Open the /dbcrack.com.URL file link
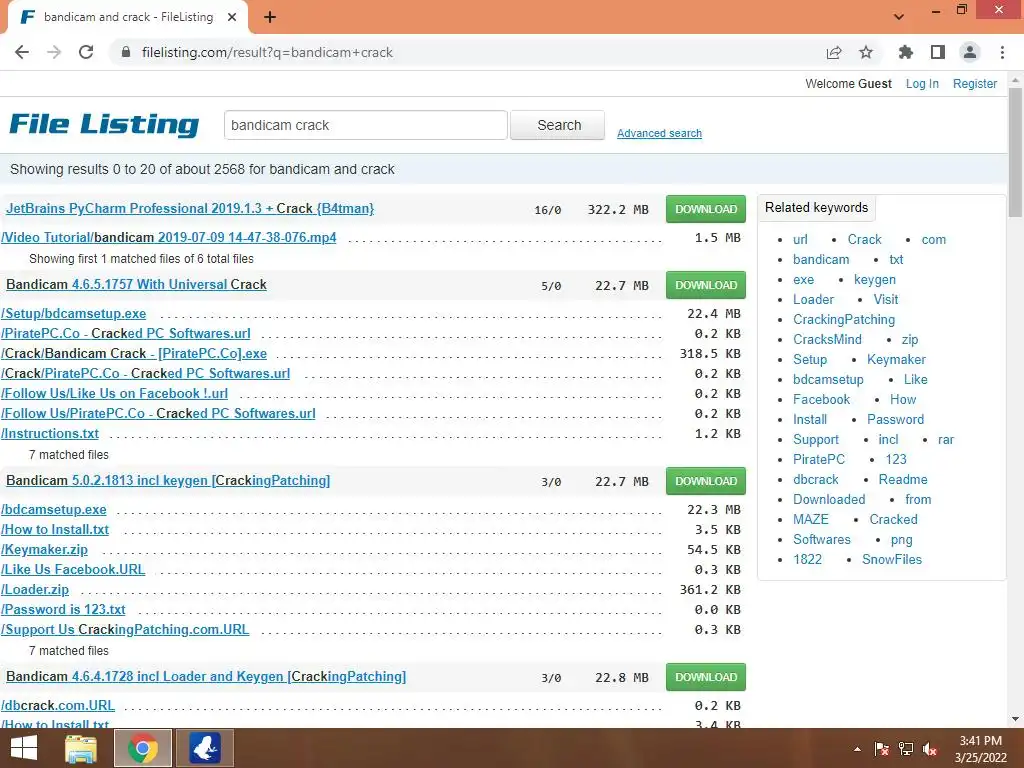This screenshot has width=1024, height=768. (x=58, y=705)
